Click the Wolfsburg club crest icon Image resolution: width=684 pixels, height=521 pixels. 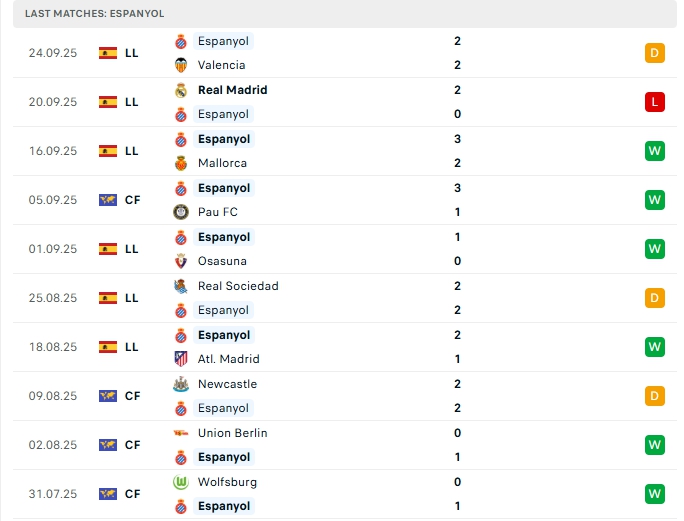pos(181,482)
